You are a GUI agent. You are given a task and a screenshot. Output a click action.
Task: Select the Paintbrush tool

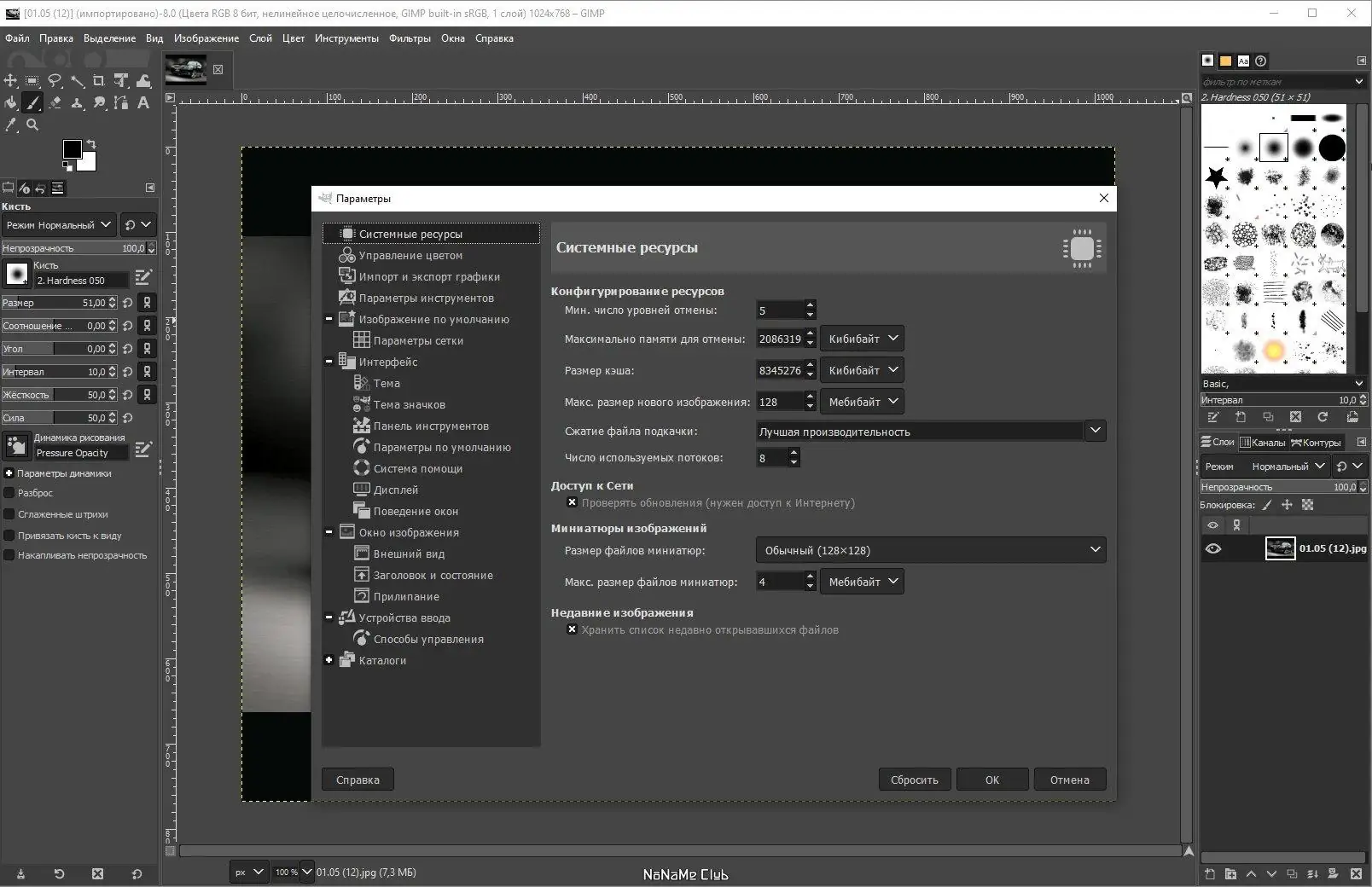click(x=33, y=103)
